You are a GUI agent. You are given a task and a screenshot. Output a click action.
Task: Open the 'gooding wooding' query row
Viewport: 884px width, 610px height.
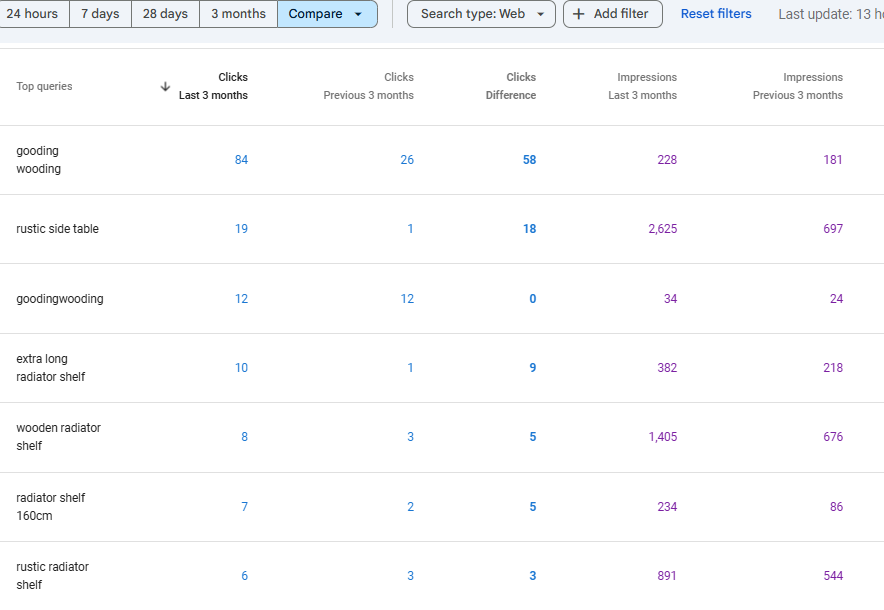(x=38, y=160)
